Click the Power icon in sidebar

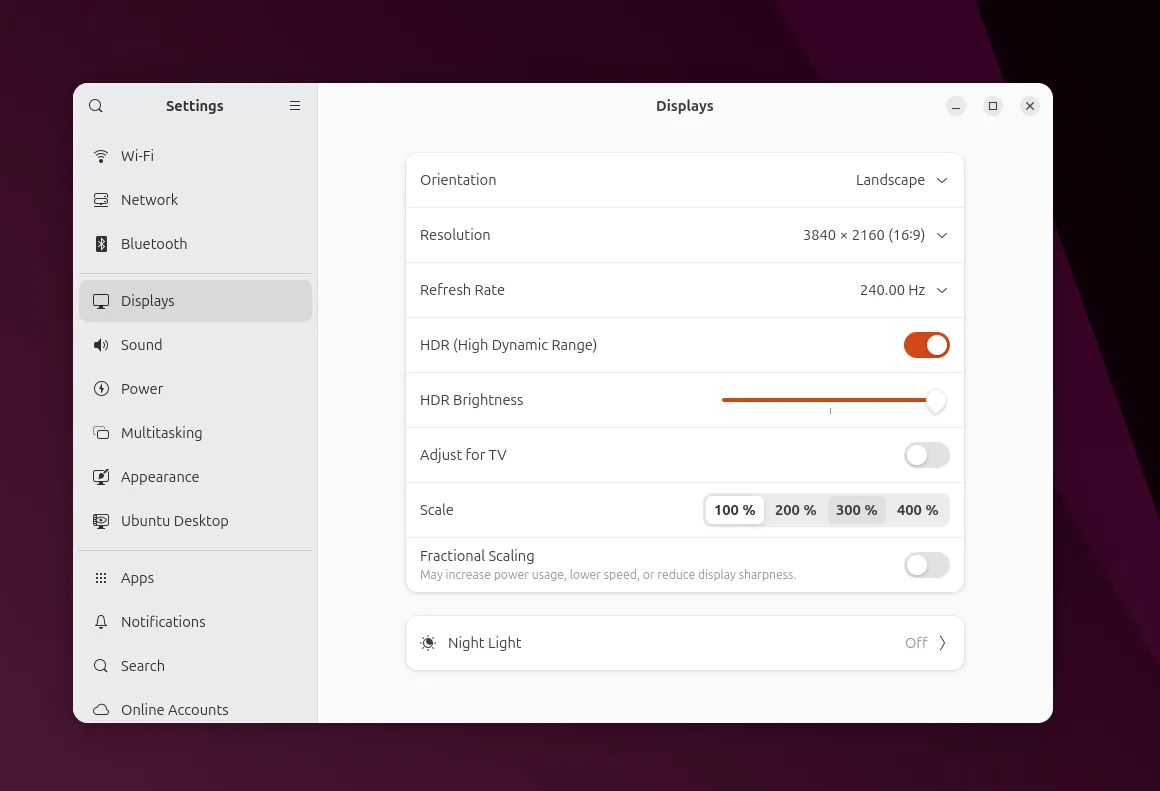pos(101,389)
